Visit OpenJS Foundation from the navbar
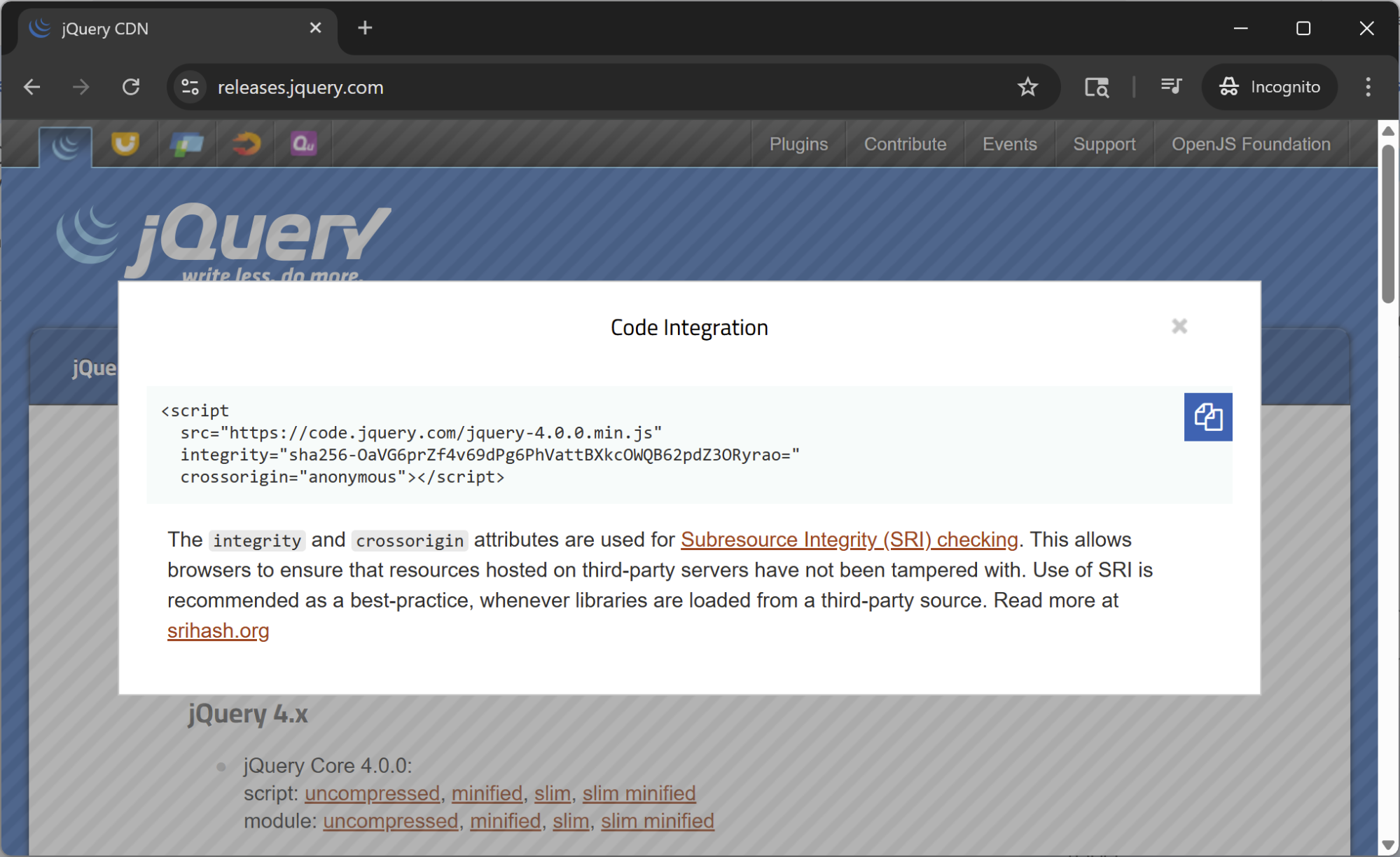The height and width of the screenshot is (857, 1400). (x=1251, y=144)
